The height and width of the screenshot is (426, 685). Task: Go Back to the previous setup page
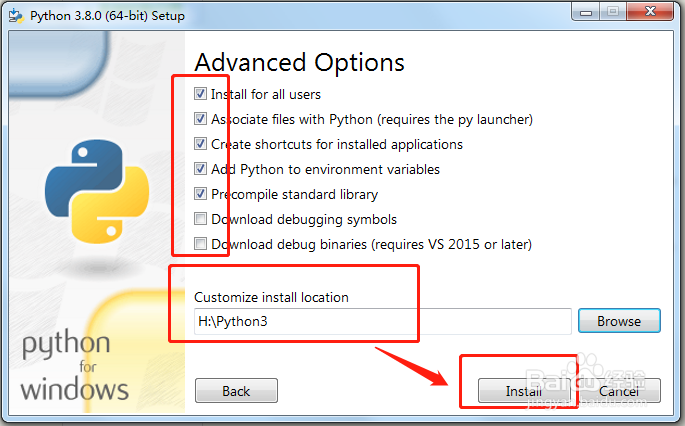236,391
